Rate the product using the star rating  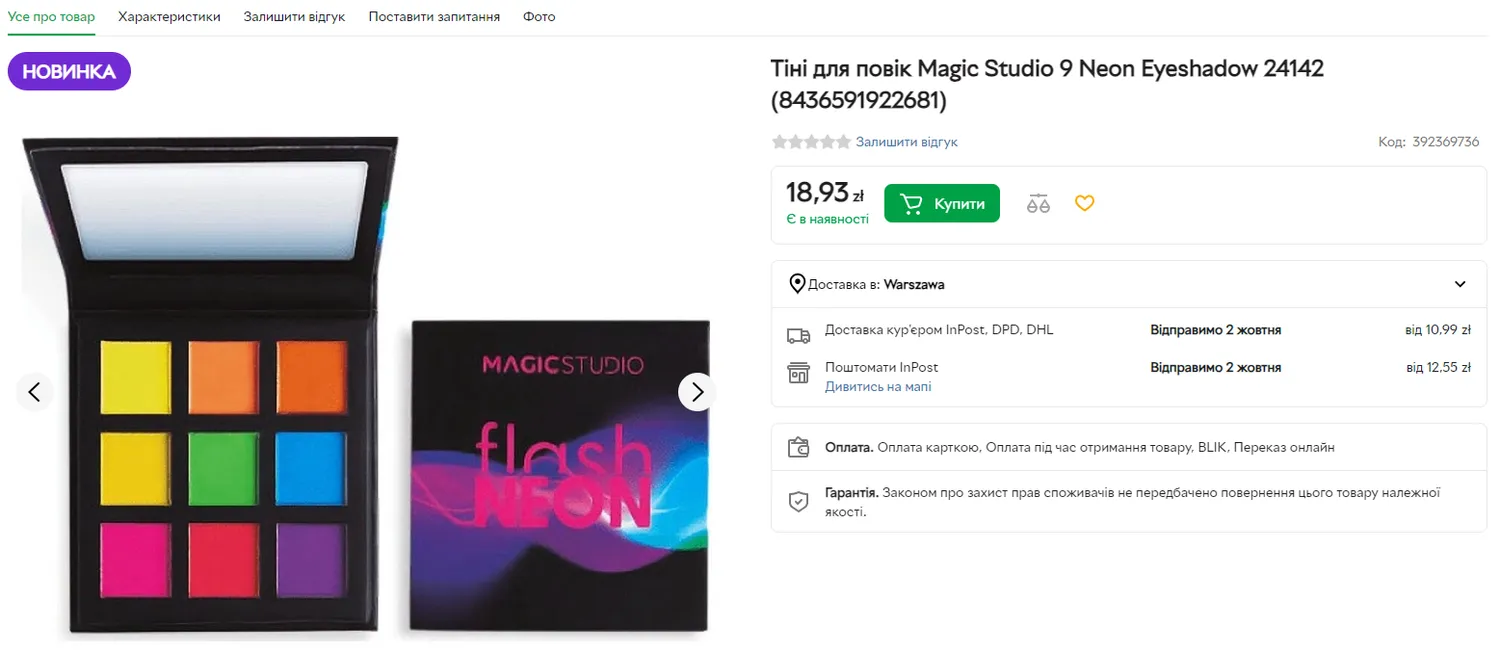point(811,142)
